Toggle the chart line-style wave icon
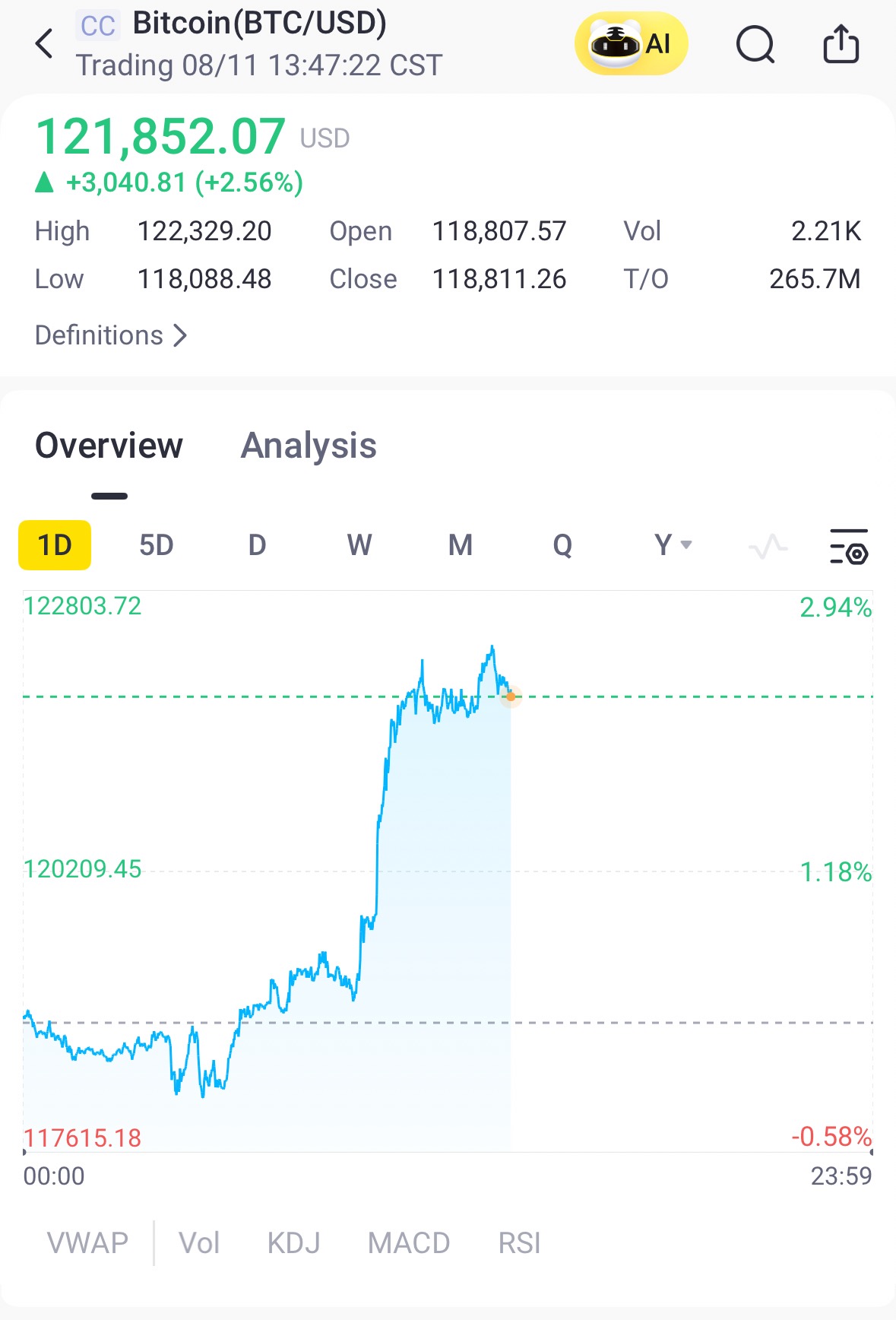Screen dimensions: 896x1320 coord(768,546)
